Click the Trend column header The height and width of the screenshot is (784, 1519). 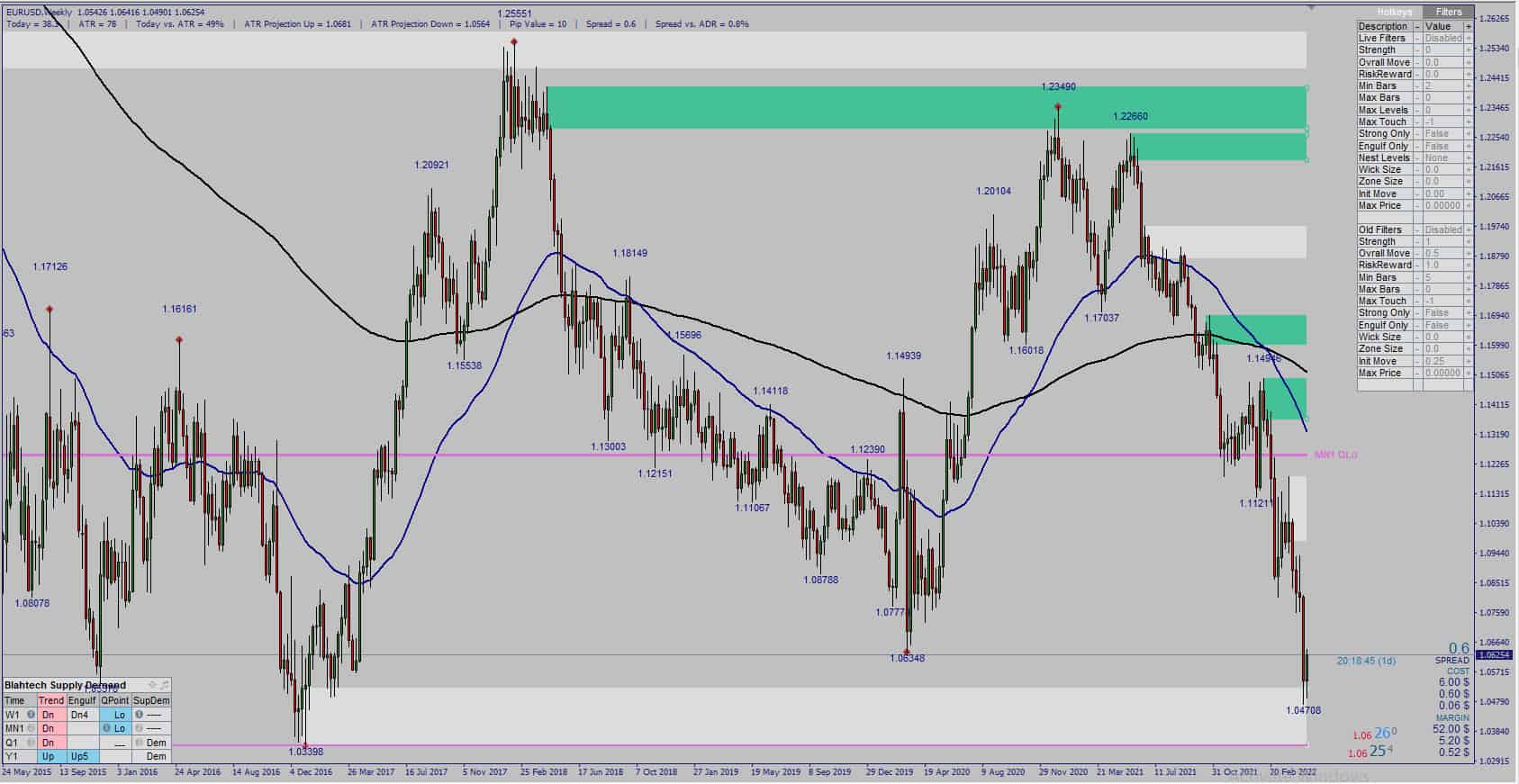(x=51, y=700)
